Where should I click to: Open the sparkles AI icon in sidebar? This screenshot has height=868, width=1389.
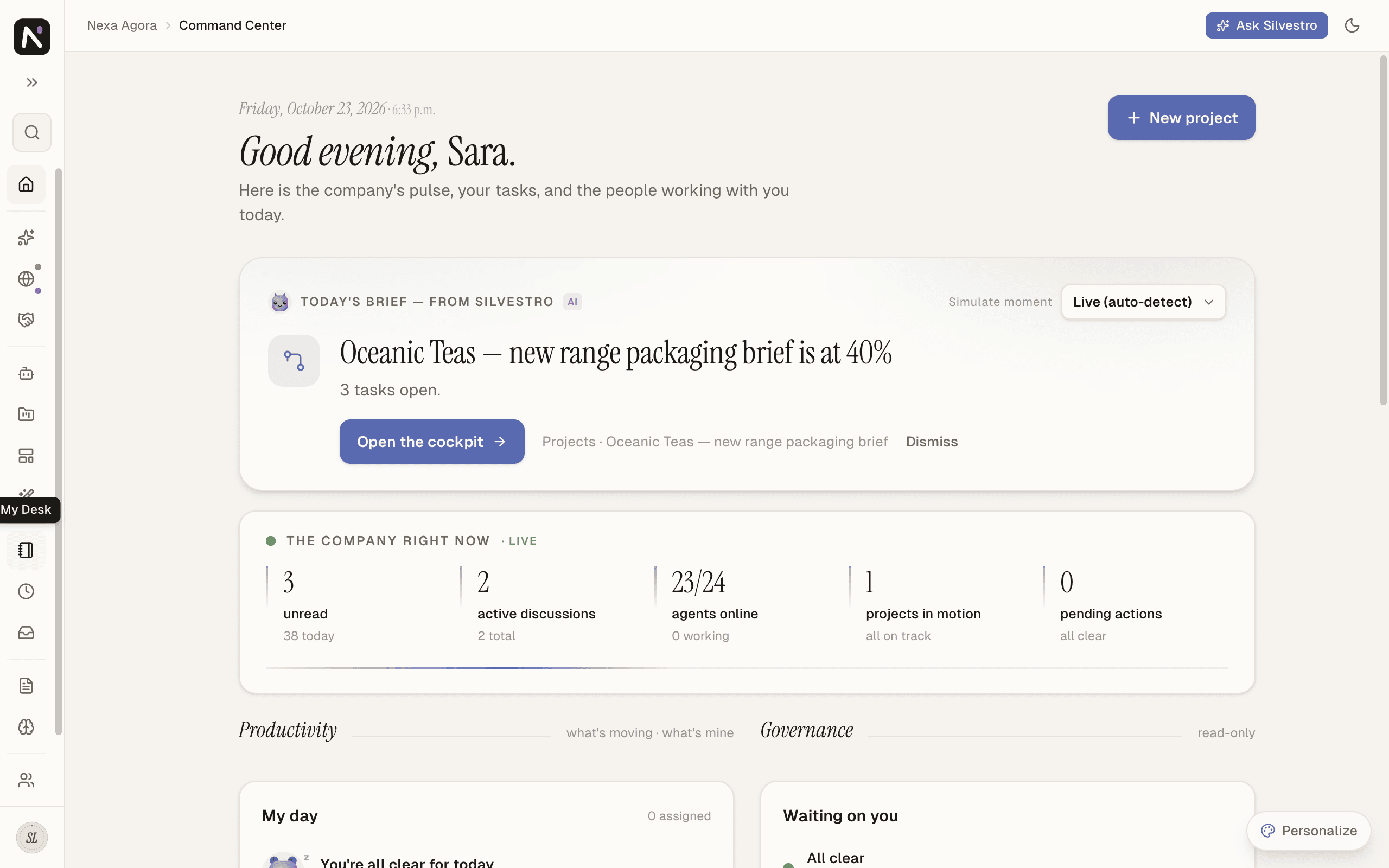tap(26, 238)
